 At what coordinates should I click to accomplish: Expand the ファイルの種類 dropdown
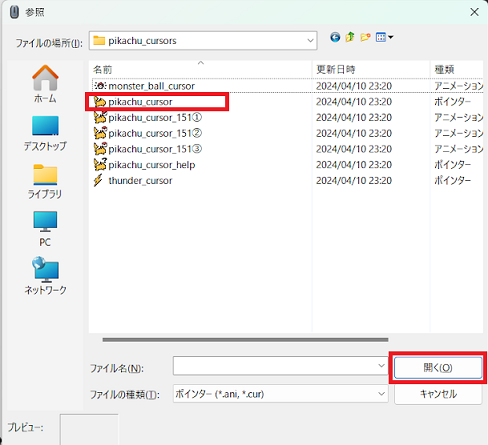tap(381, 394)
